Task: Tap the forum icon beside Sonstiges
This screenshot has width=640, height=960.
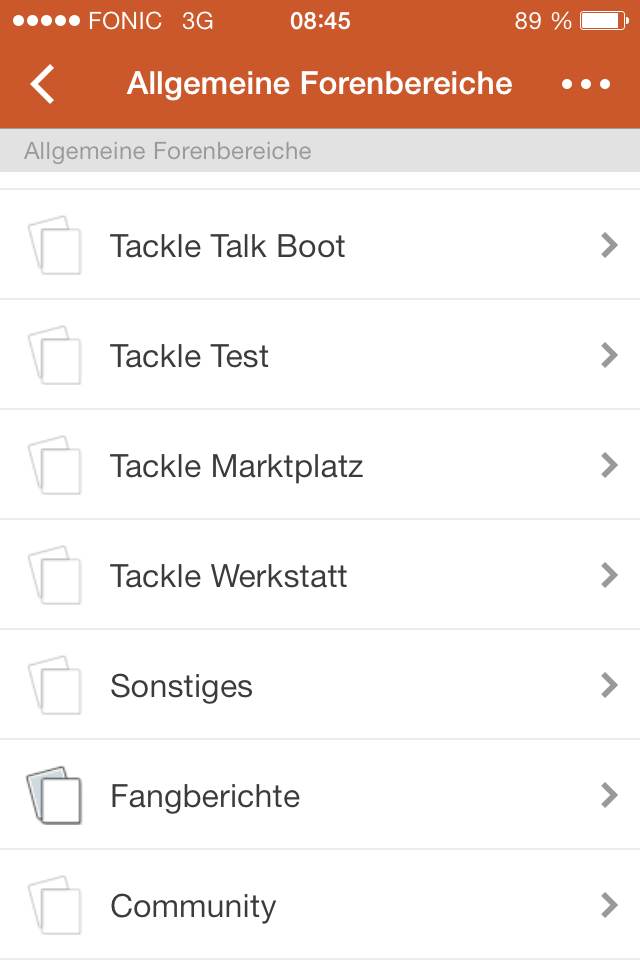Action: [55, 685]
